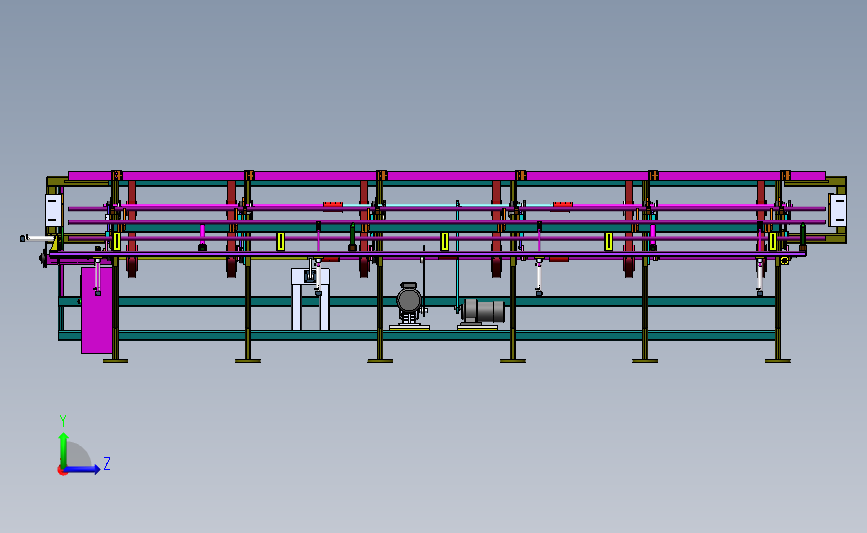Click the blue Z axis arrow of the triad

[x=82, y=469]
